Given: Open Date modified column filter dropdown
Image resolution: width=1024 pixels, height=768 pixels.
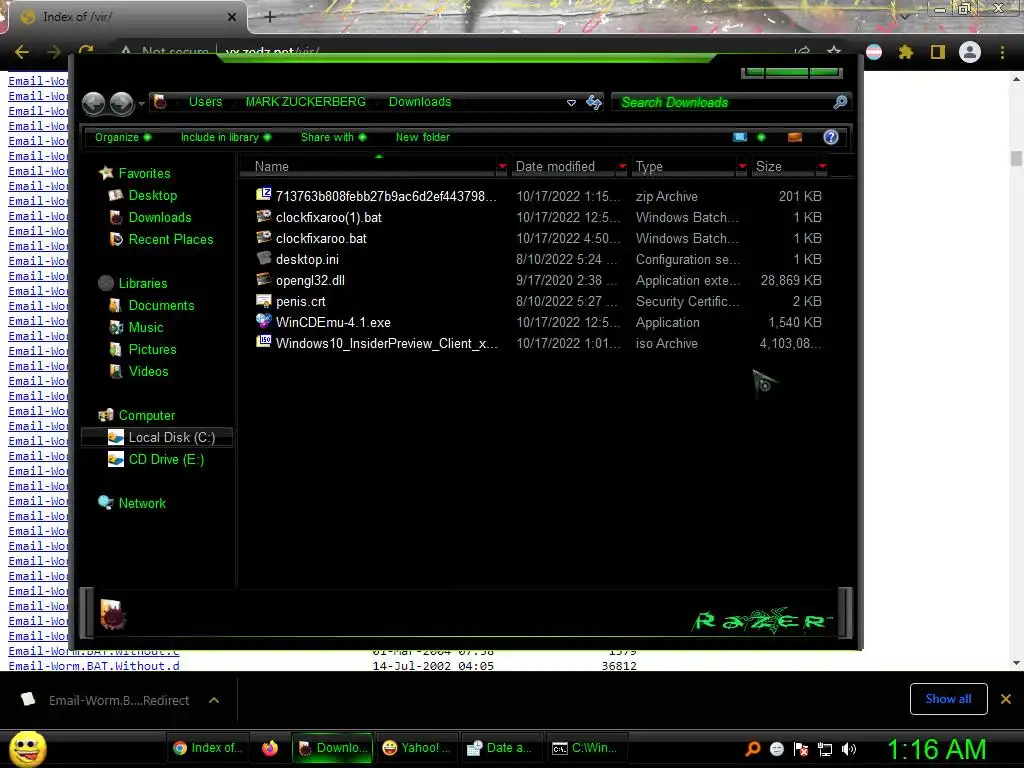Looking at the screenshot, I should (622, 167).
